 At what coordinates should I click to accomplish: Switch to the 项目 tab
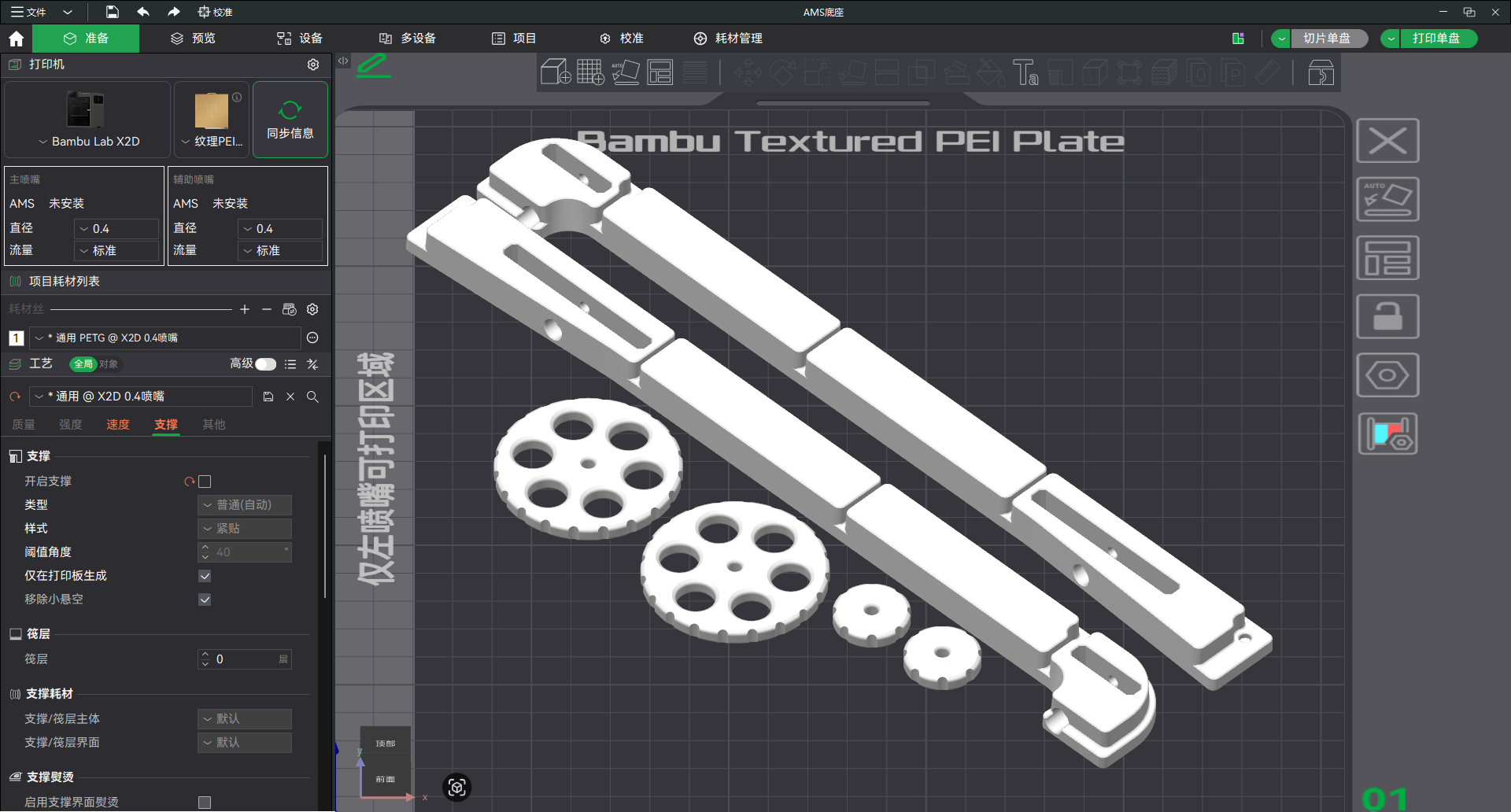pos(514,39)
